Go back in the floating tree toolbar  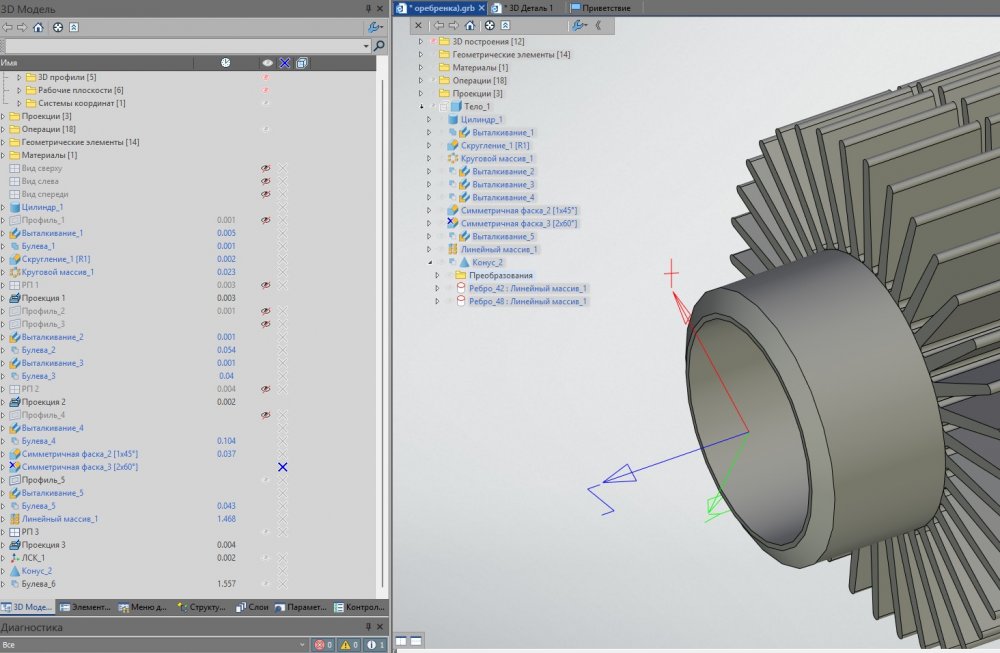point(439,26)
